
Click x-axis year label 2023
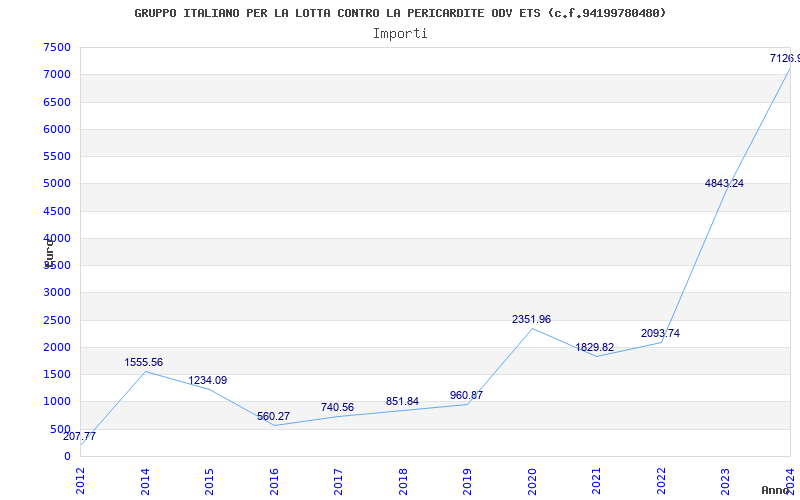pyautogui.click(x=726, y=481)
